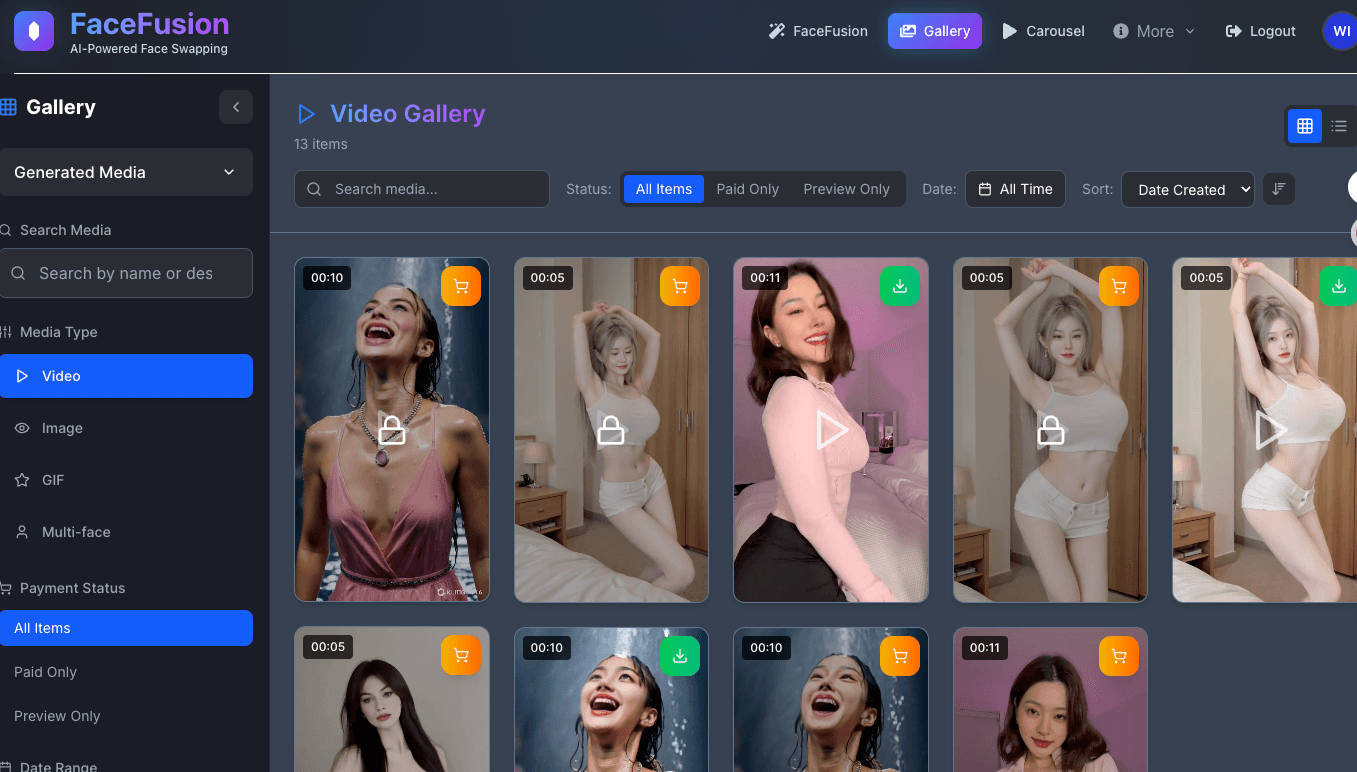Select the GIF media type filter
The width and height of the screenshot is (1357, 772).
tap(51, 480)
